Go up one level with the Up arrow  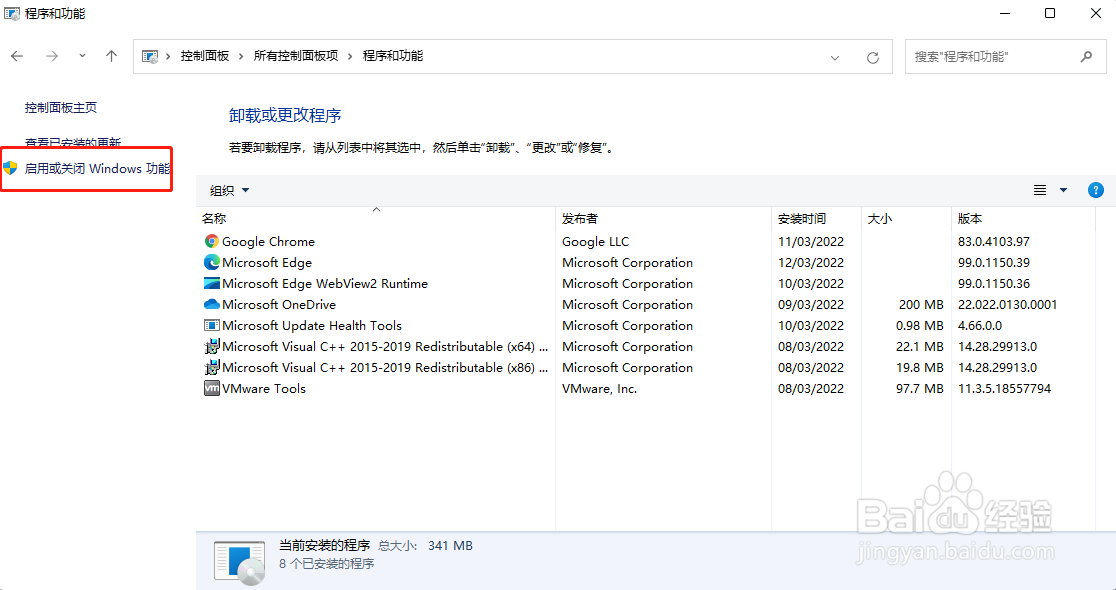tap(111, 56)
